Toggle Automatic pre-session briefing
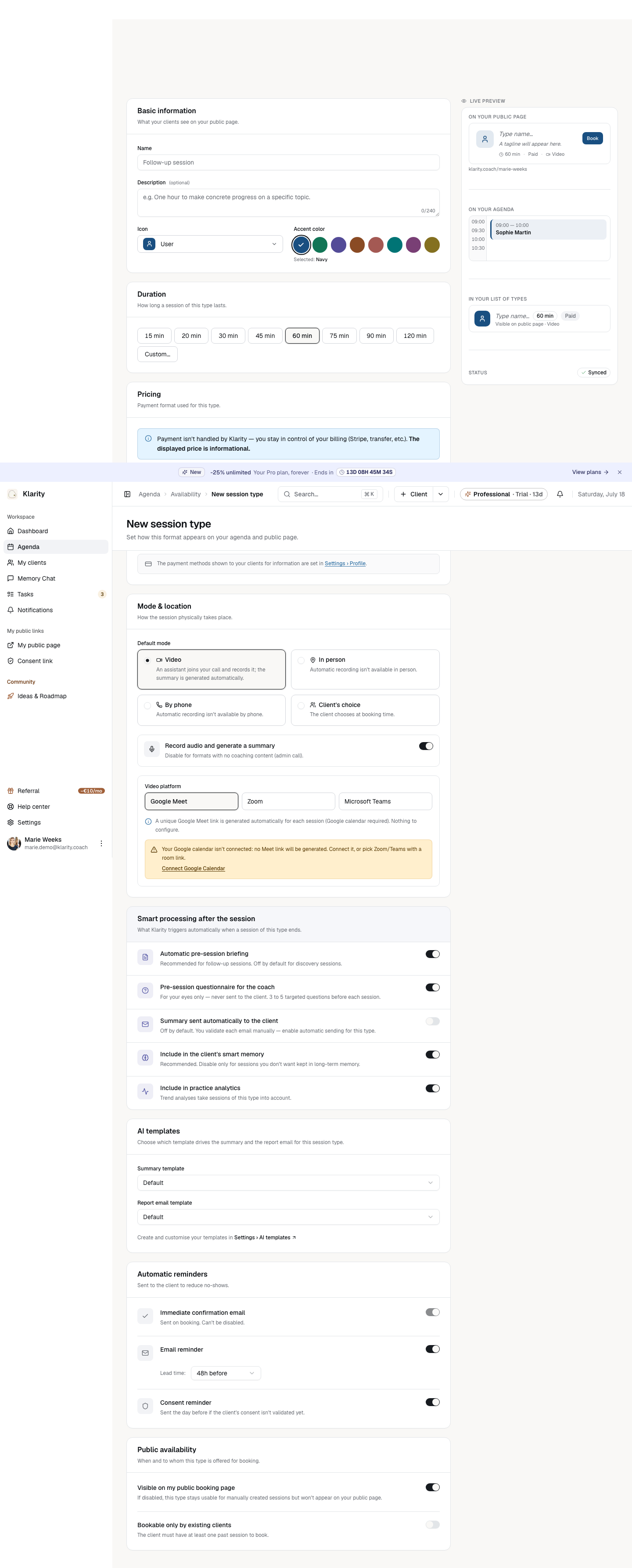Viewport: 632px width, 1568px height. coord(433,954)
